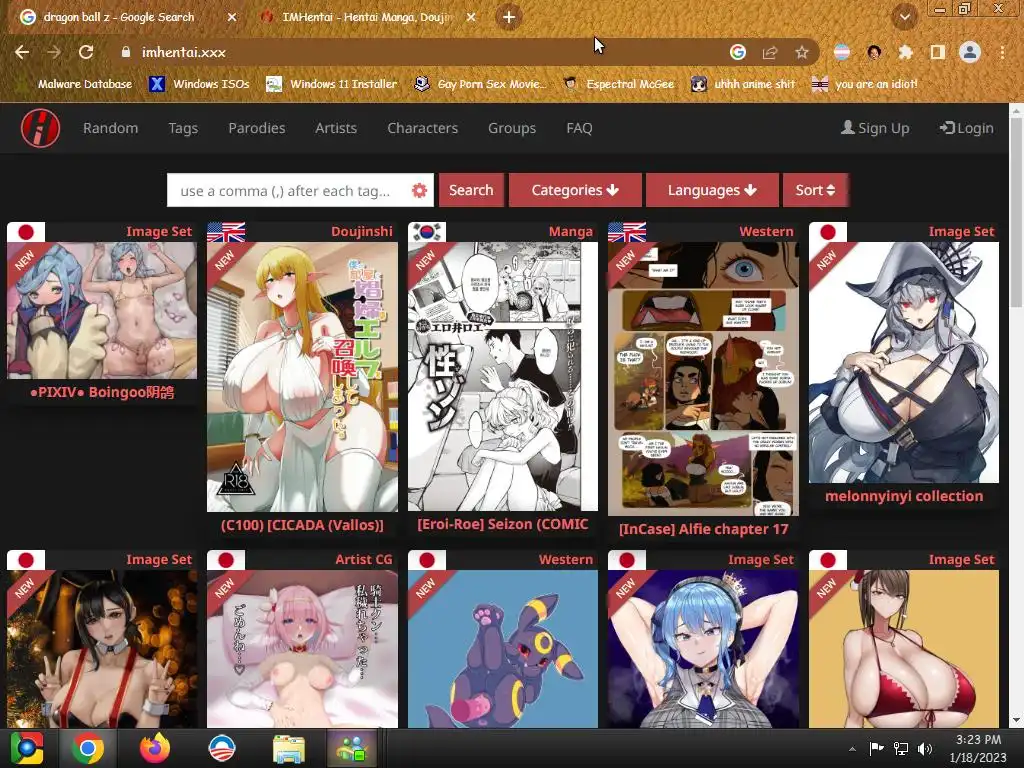The height and width of the screenshot is (768, 1024).
Task: Click the UK flag on the Doujinshi card
Action: coord(226,232)
